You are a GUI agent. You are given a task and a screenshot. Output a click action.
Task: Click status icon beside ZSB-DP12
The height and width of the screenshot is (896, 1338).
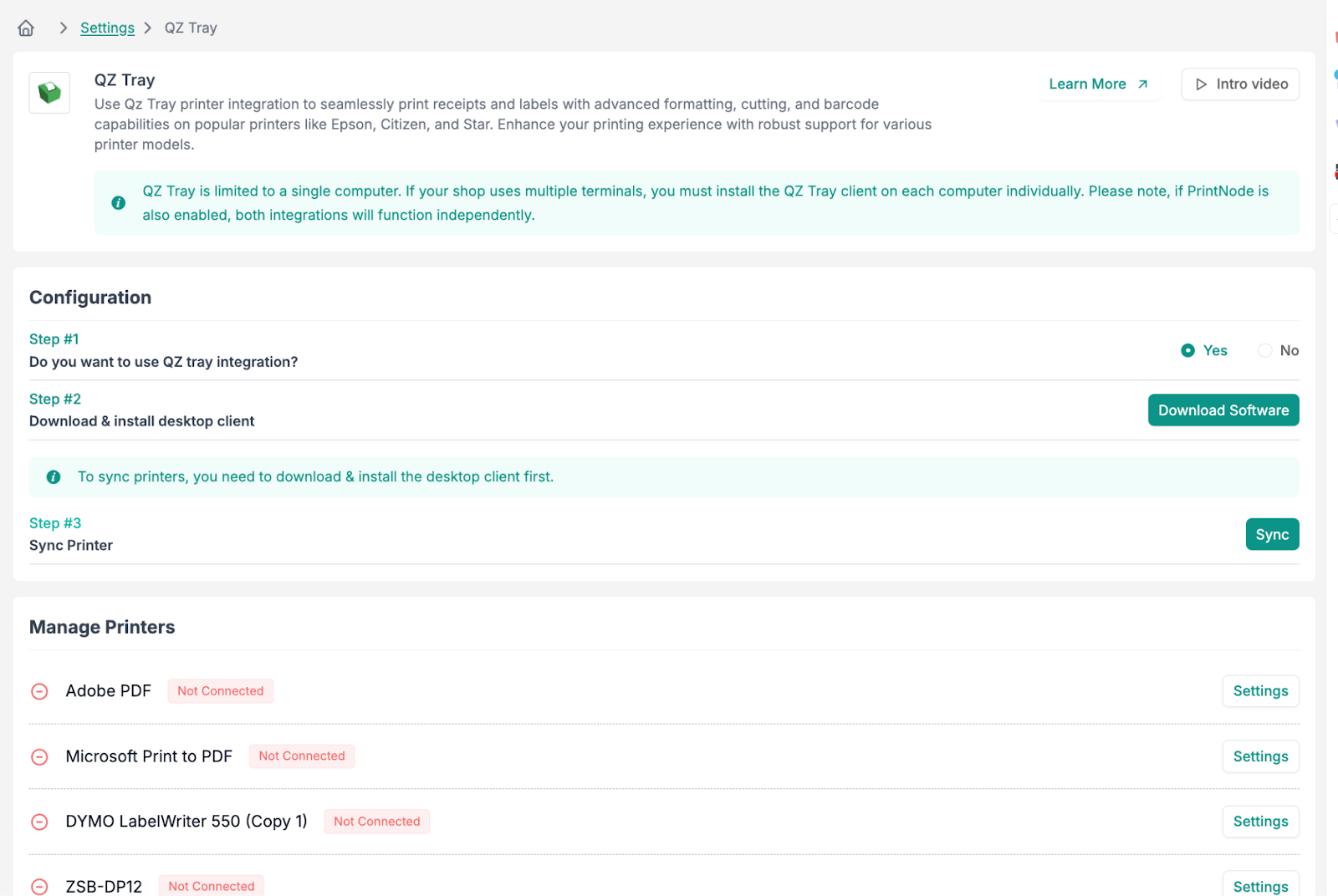(x=39, y=886)
